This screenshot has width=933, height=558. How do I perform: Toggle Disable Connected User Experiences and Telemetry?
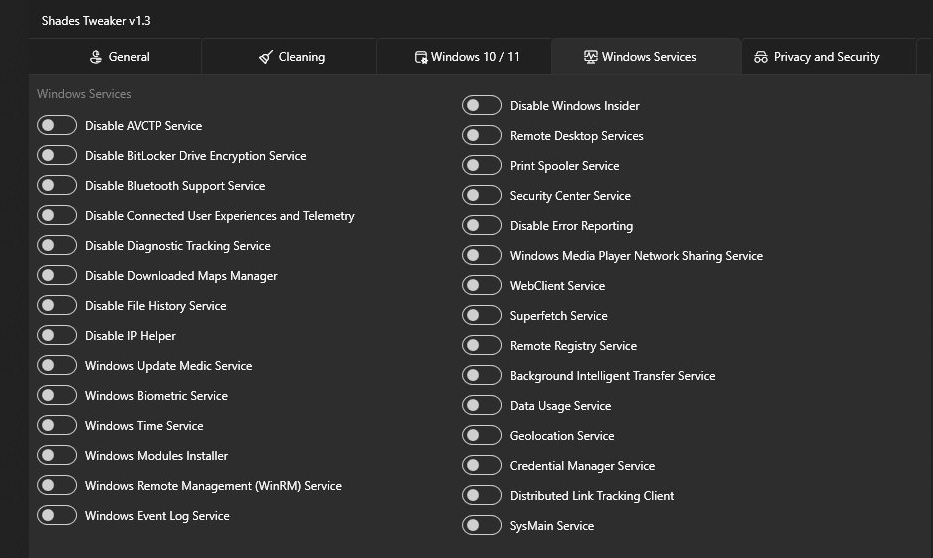click(x=57, y=215)
